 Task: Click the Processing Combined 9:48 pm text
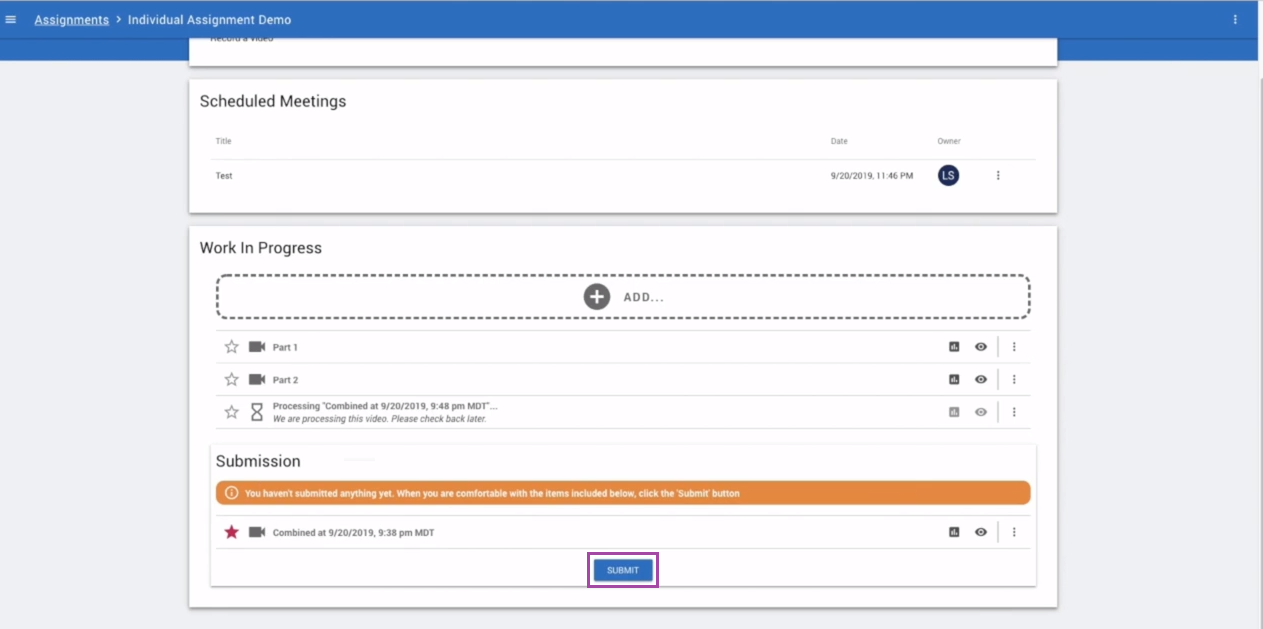pos(385,406)
